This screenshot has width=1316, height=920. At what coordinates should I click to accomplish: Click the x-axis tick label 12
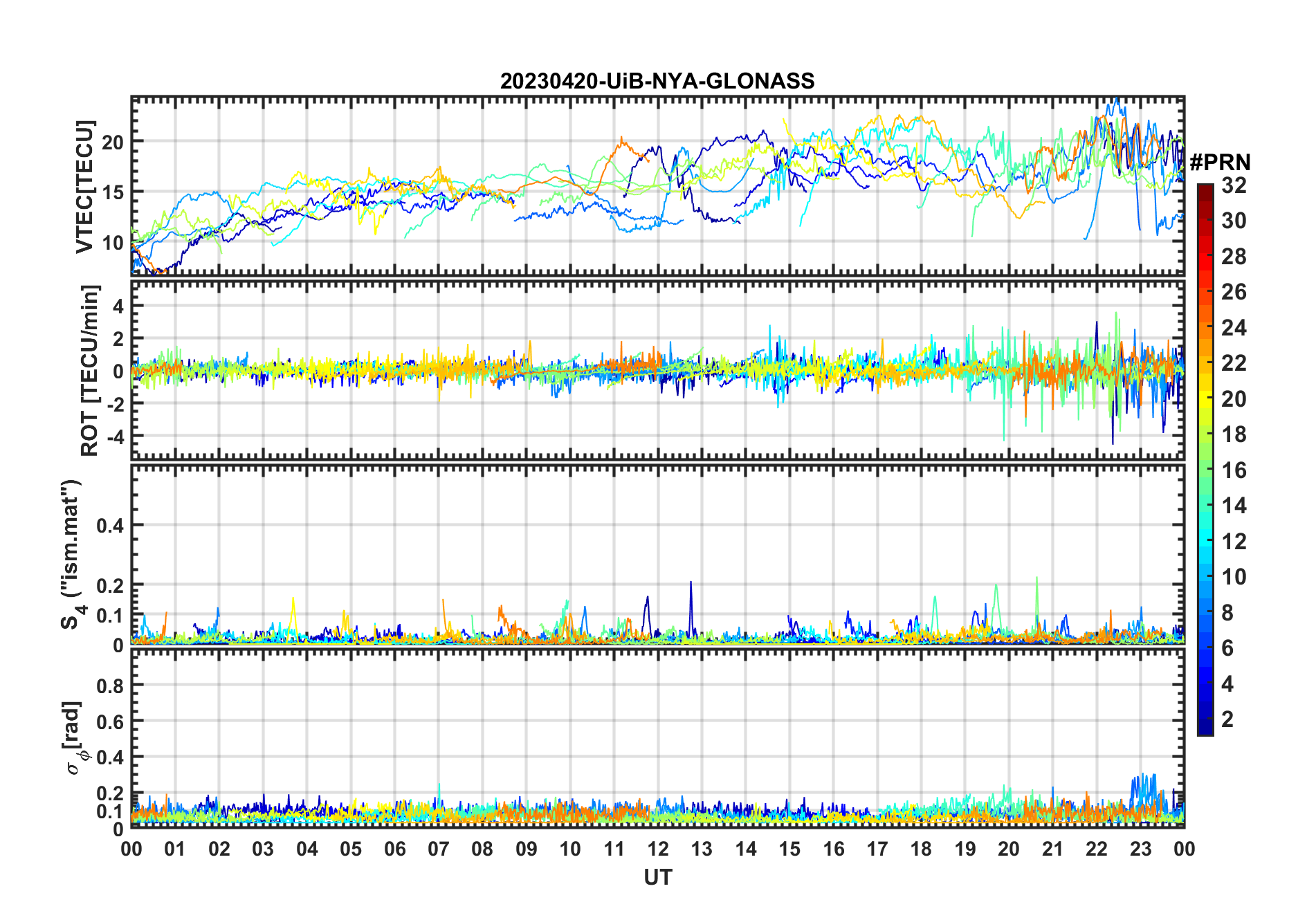point(657,849)
